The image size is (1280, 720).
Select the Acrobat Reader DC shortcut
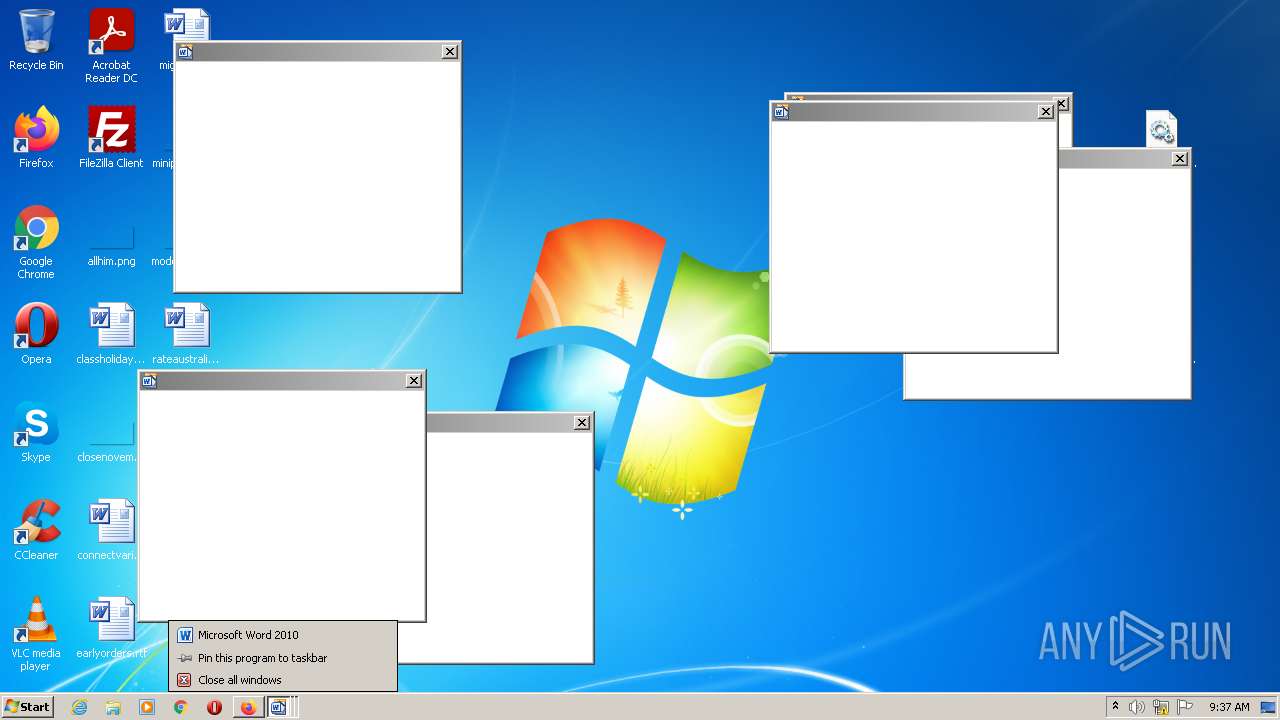pos(111,46)
